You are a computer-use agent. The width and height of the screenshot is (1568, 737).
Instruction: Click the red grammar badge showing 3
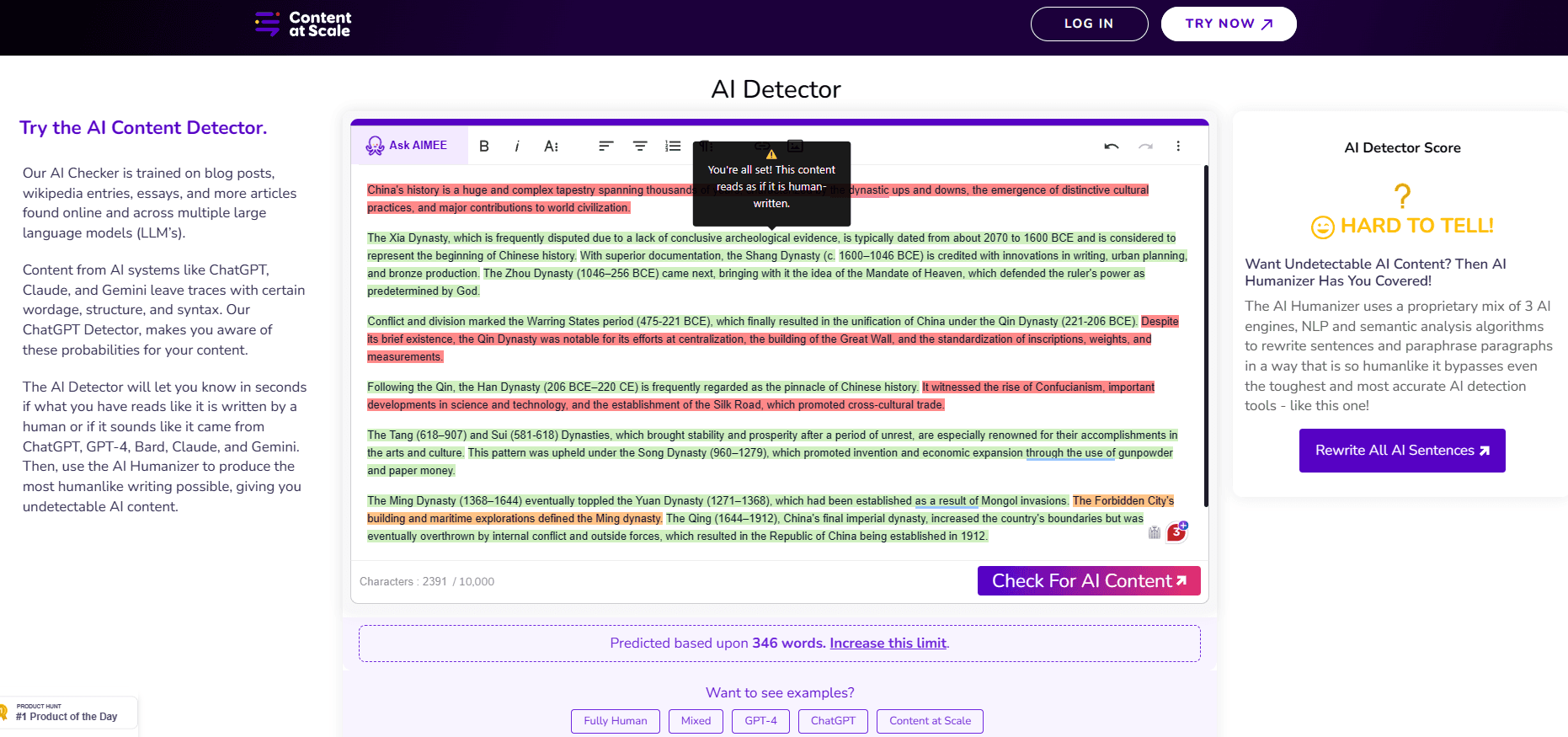1176,532
